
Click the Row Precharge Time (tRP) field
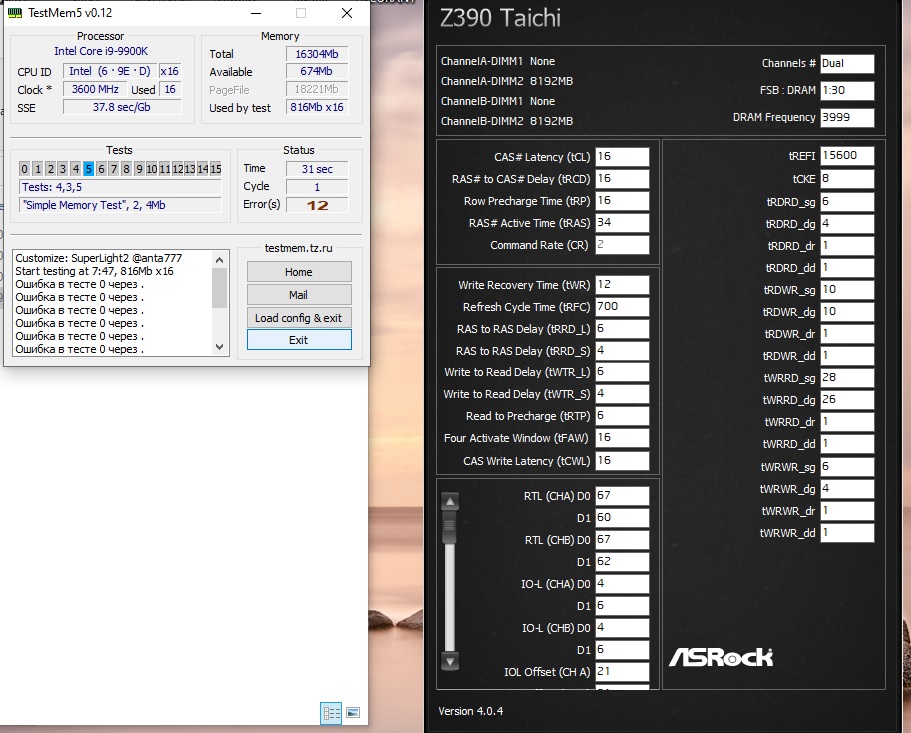click(622, 201)
